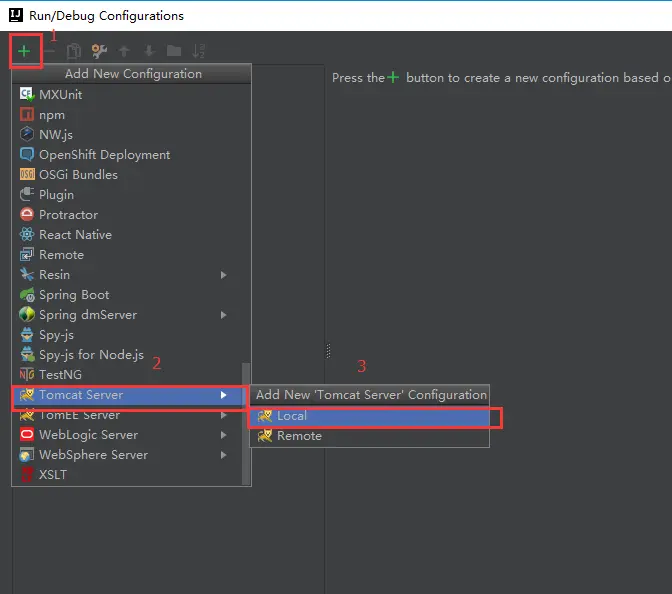
Task: Click the 'Add New Configuration' popup header
Action: pos(132,74)
